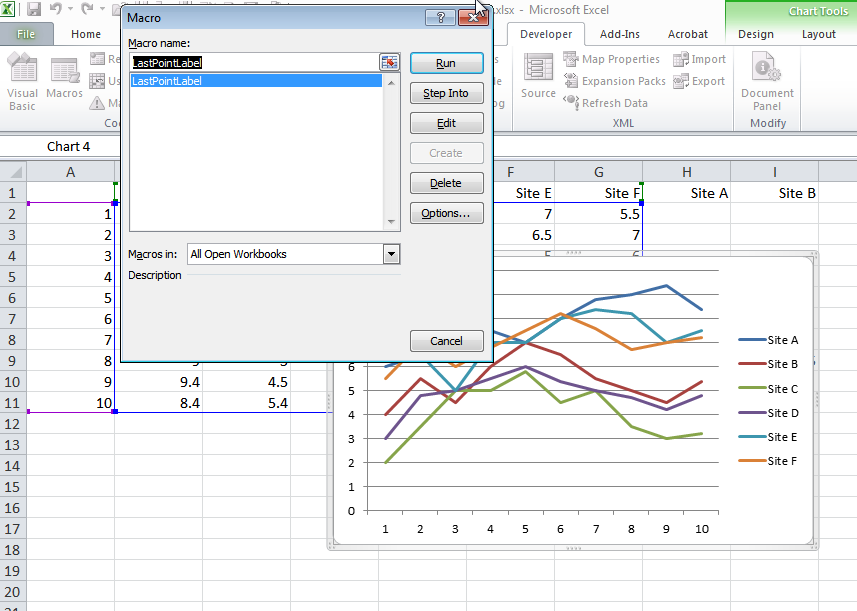
Task: Click Expansion Packs
Action: [614, 81]
